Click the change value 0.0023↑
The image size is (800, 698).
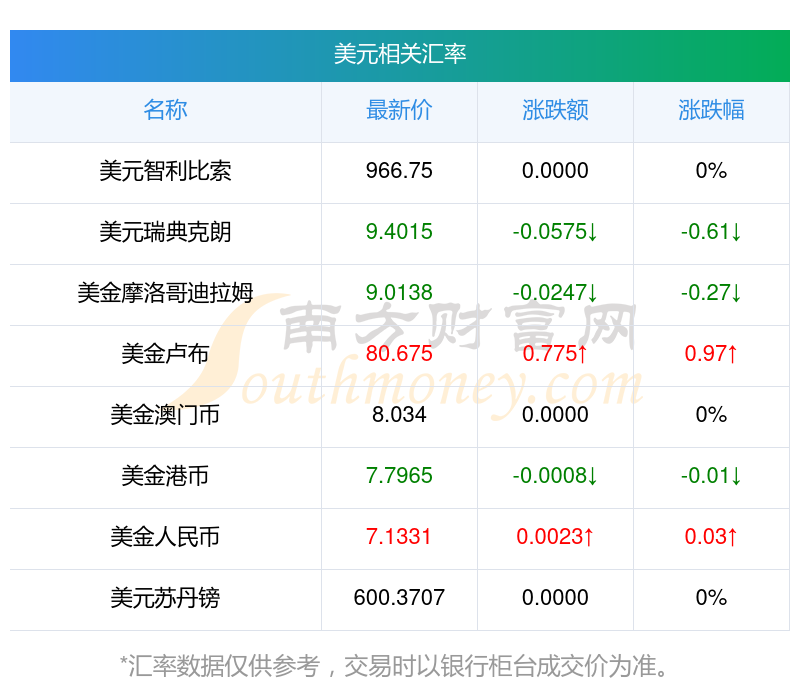555,537
